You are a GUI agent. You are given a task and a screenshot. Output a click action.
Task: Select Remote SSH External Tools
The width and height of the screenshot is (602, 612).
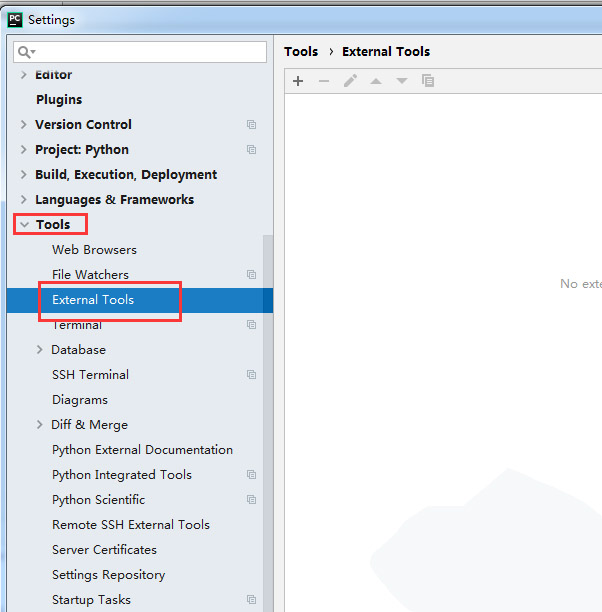pyautogui.click(x=131, y=525)
